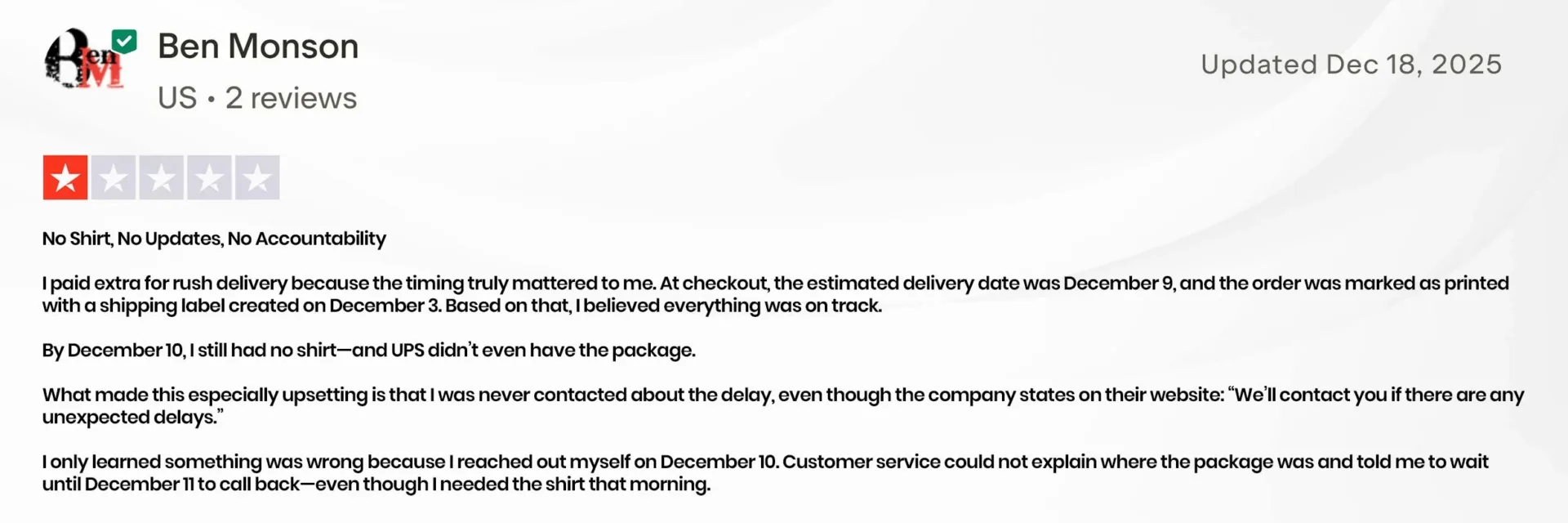The width and height of the screenshot is (1568, 523).
Task: Open the reviewer name Ben Monson
Action: pyautogui.click(x=258, y=47)
